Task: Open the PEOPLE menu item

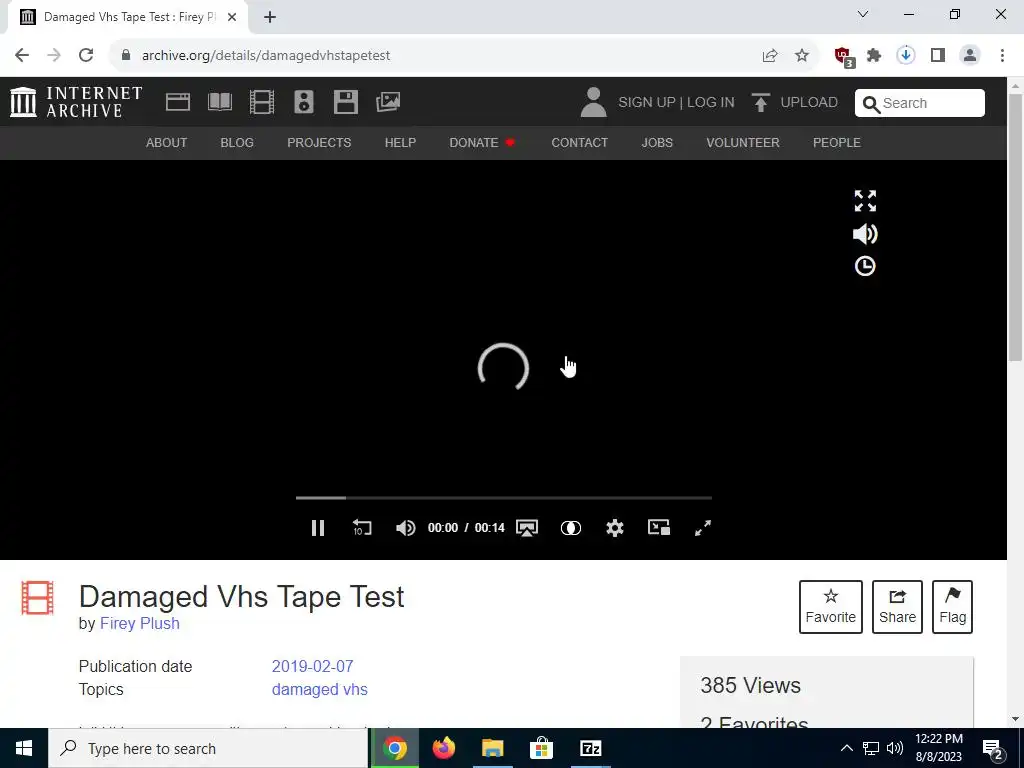Action: [837, 142]
